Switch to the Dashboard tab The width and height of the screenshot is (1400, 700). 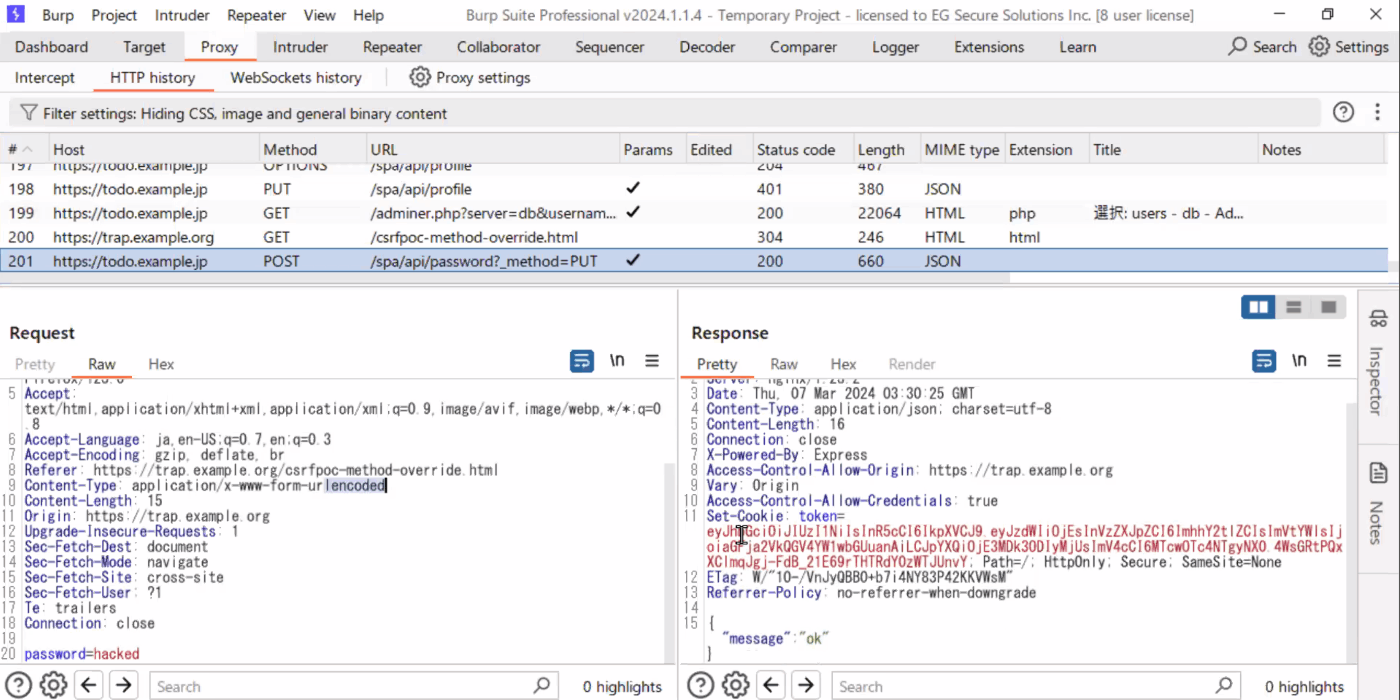coord(51,47)
